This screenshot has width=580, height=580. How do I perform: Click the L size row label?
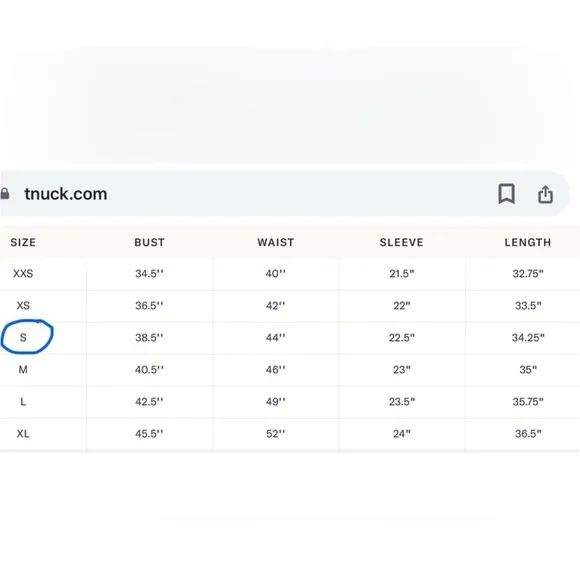[23, 401]
